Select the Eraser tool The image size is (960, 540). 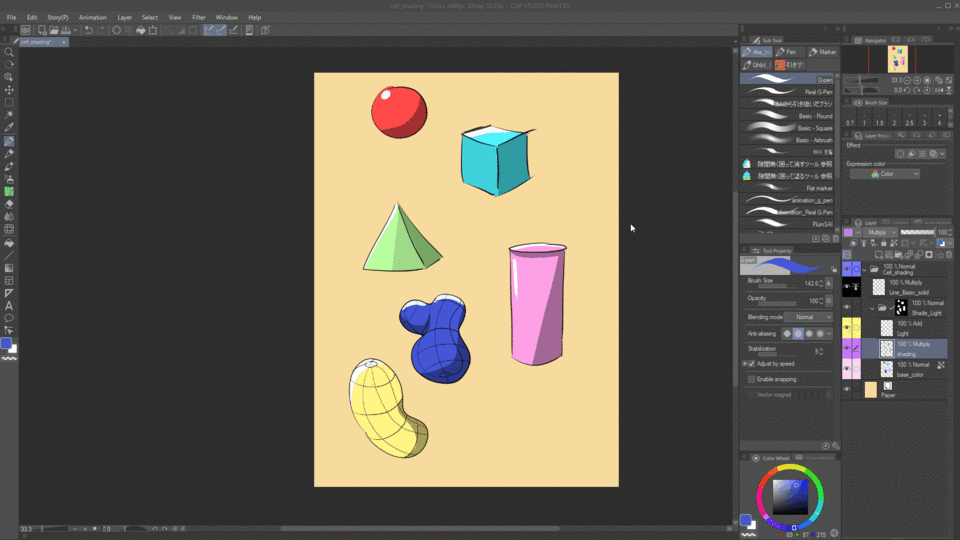coord(9,204)
